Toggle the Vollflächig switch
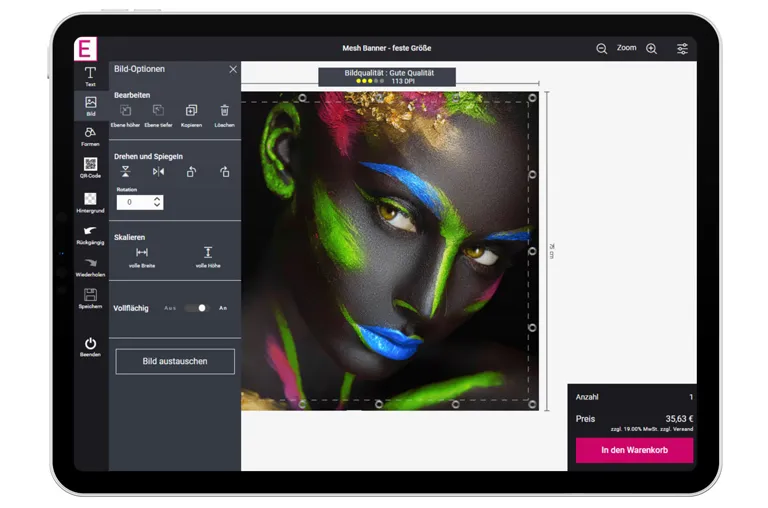 196,308
